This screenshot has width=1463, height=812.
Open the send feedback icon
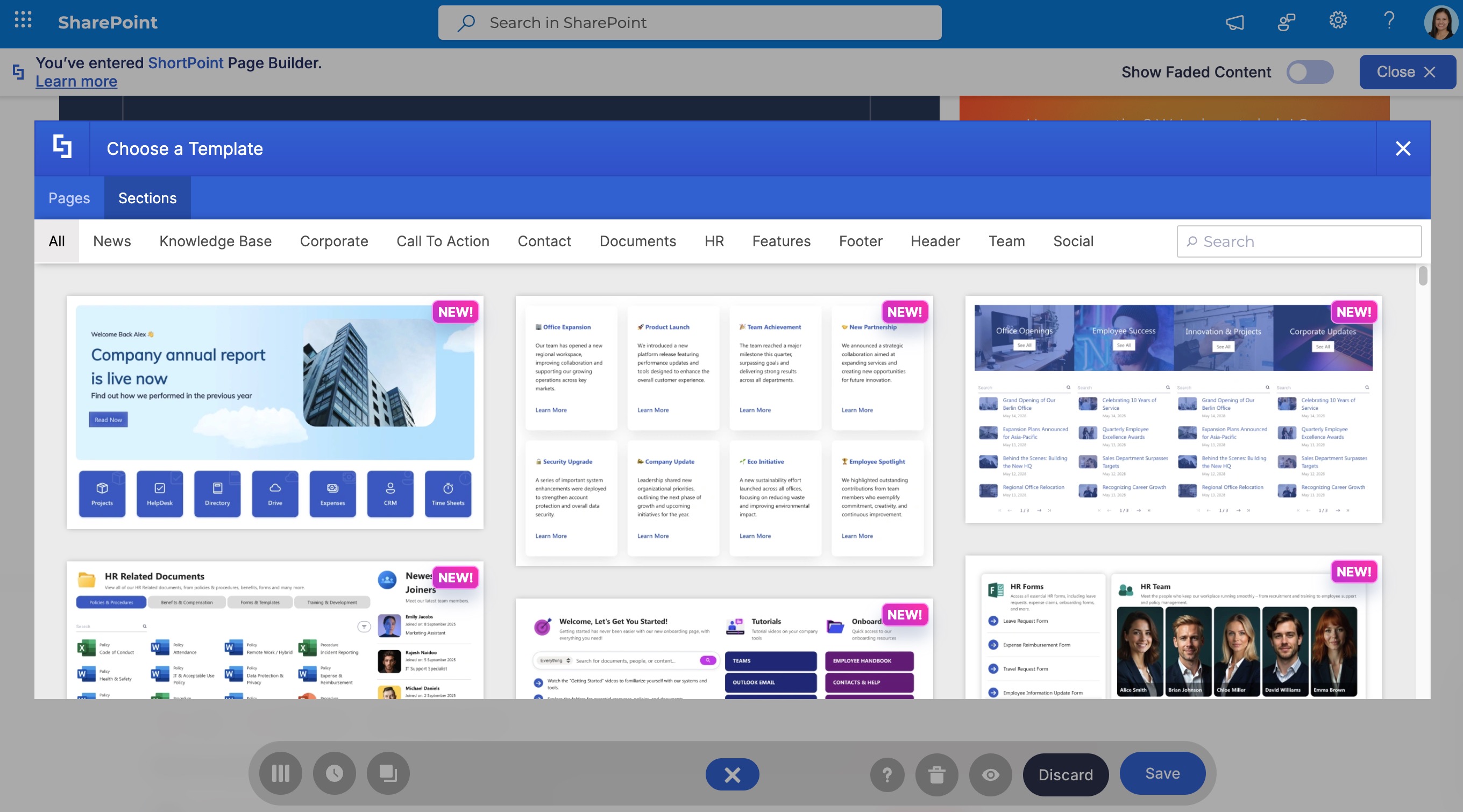pyautogui.click(x=1287, y=22)
